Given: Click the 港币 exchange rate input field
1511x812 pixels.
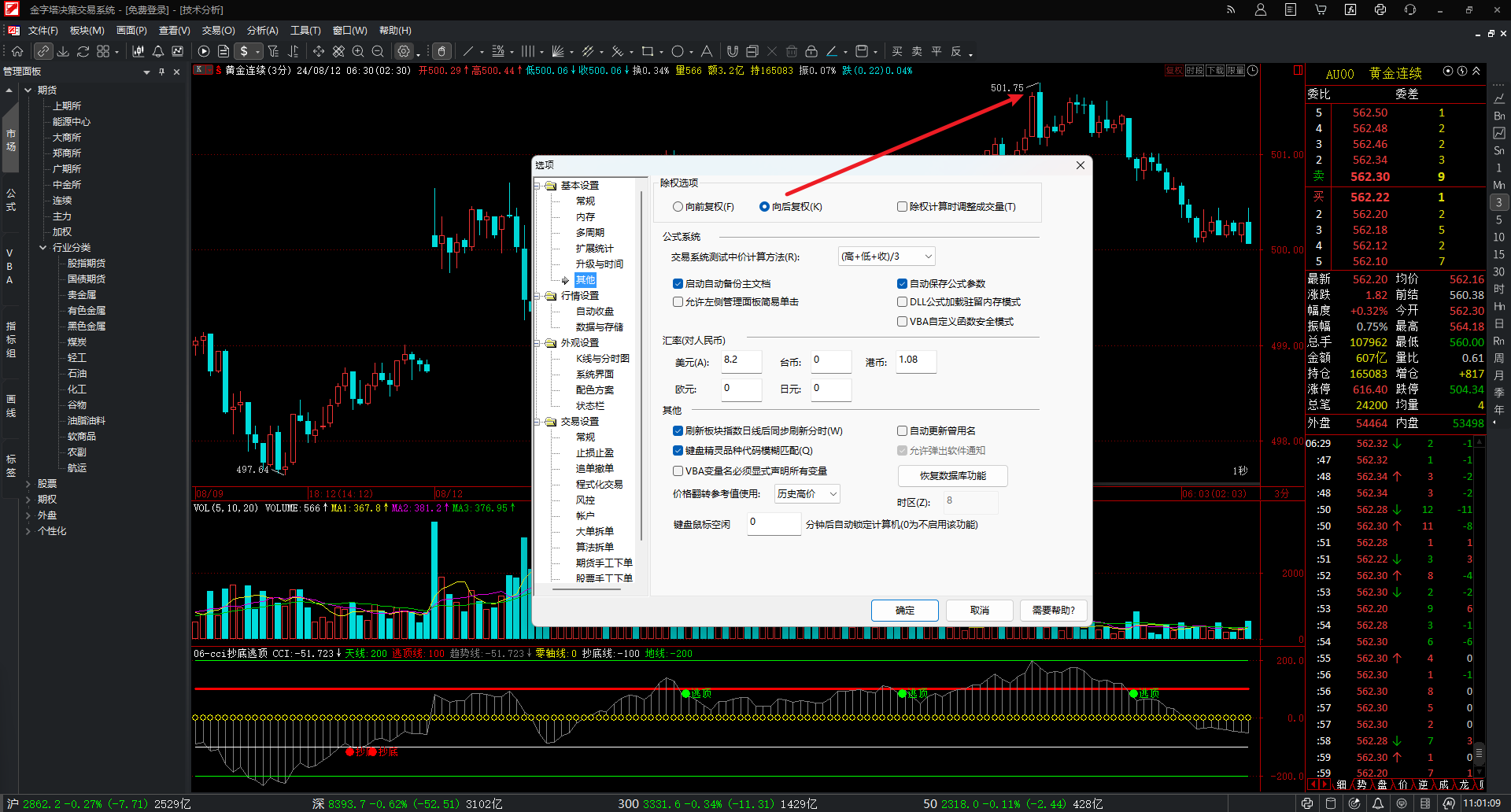Looking at the screenshot, I should click(916, 361).
